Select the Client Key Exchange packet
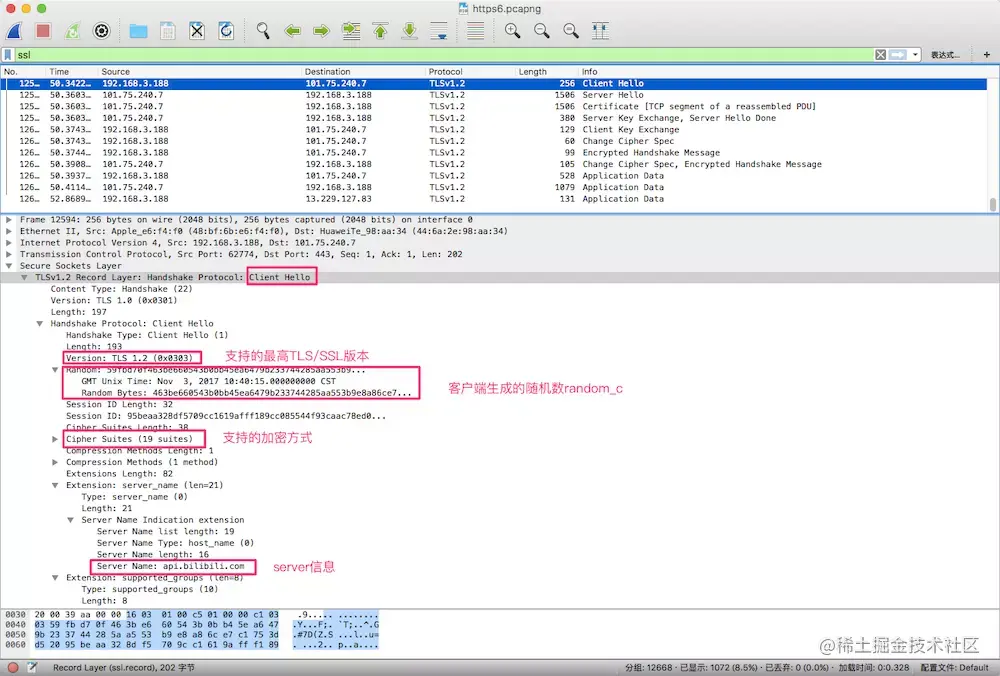Viewport: 1000px width, 676px height. (x=496, y=129)
